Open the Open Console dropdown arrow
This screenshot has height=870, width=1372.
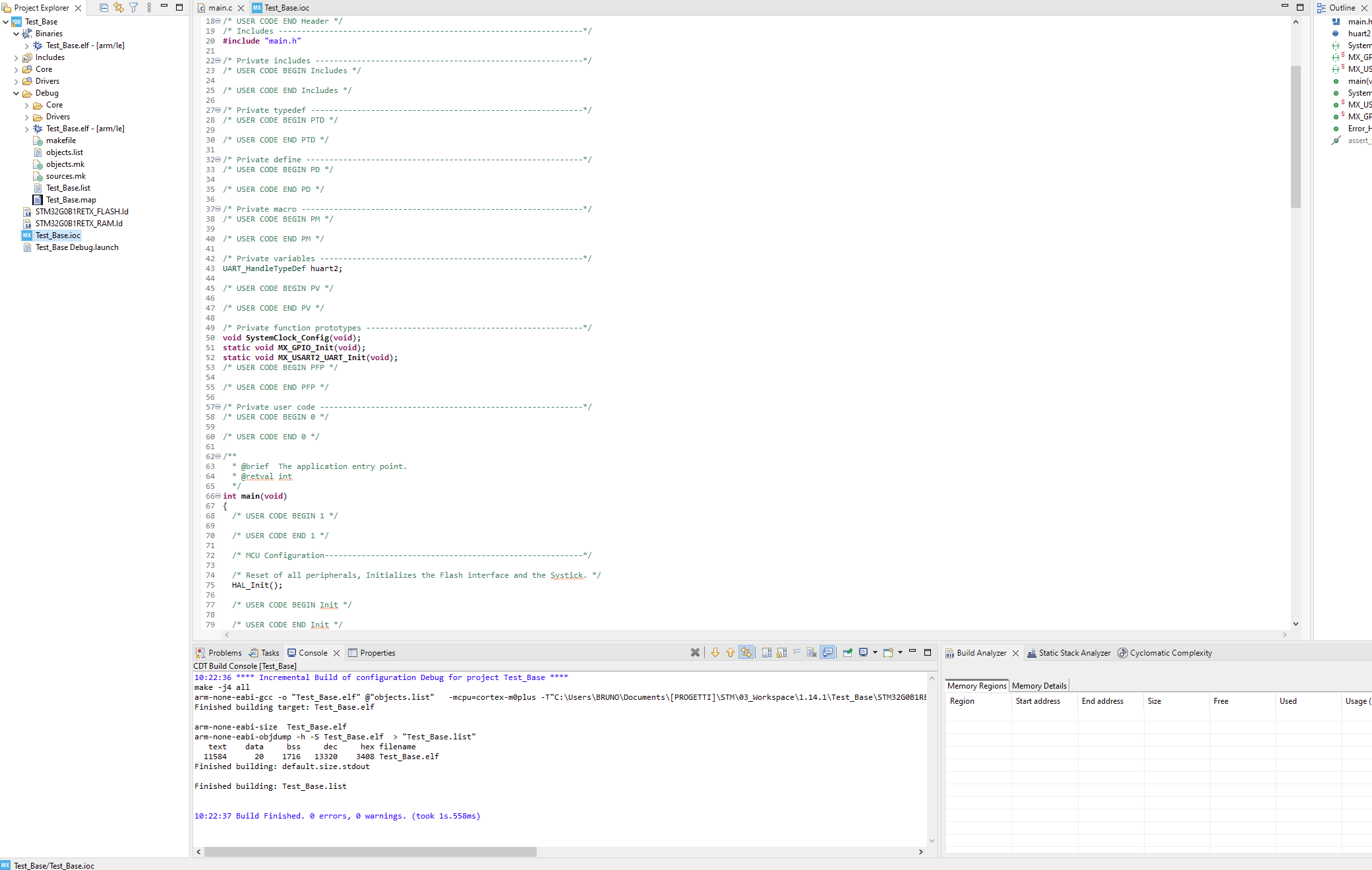[x=900, y=652]
